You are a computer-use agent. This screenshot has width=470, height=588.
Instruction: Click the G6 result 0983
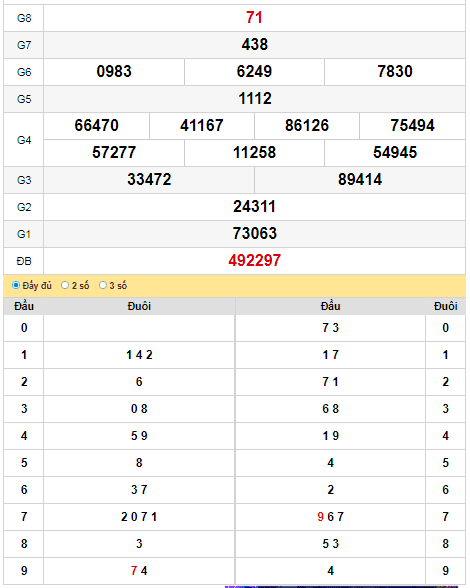pyautogui.click(x=114, y=72)
